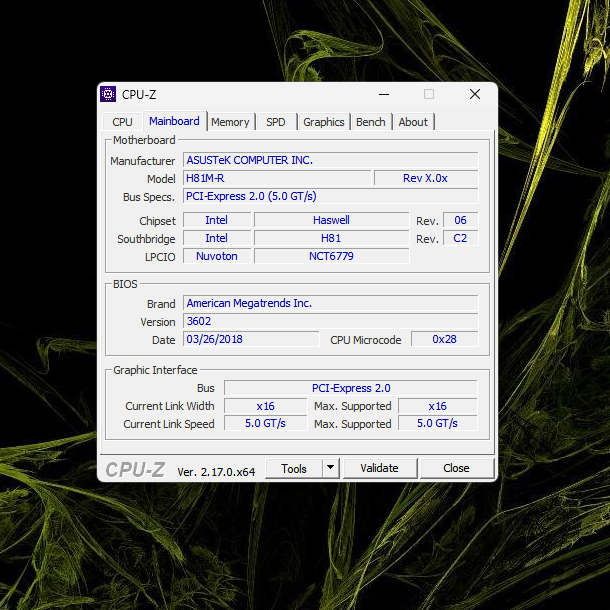The image size is (610, 610).
Task: Click the Graphic Interface bus PCI-Express 2.0
Action: [351, 388]
